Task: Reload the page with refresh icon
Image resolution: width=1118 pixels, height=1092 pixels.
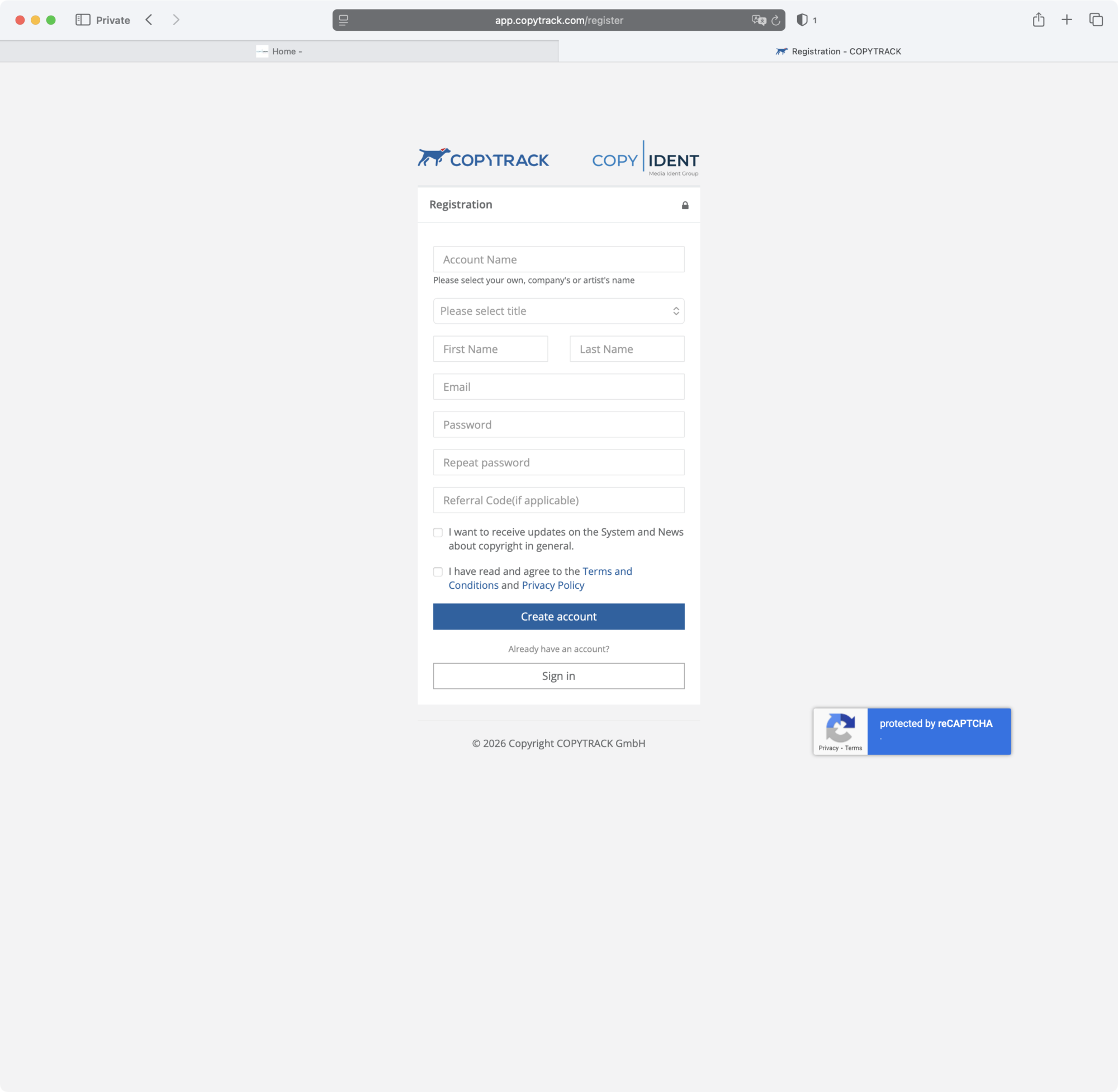Action: (776, 20)
